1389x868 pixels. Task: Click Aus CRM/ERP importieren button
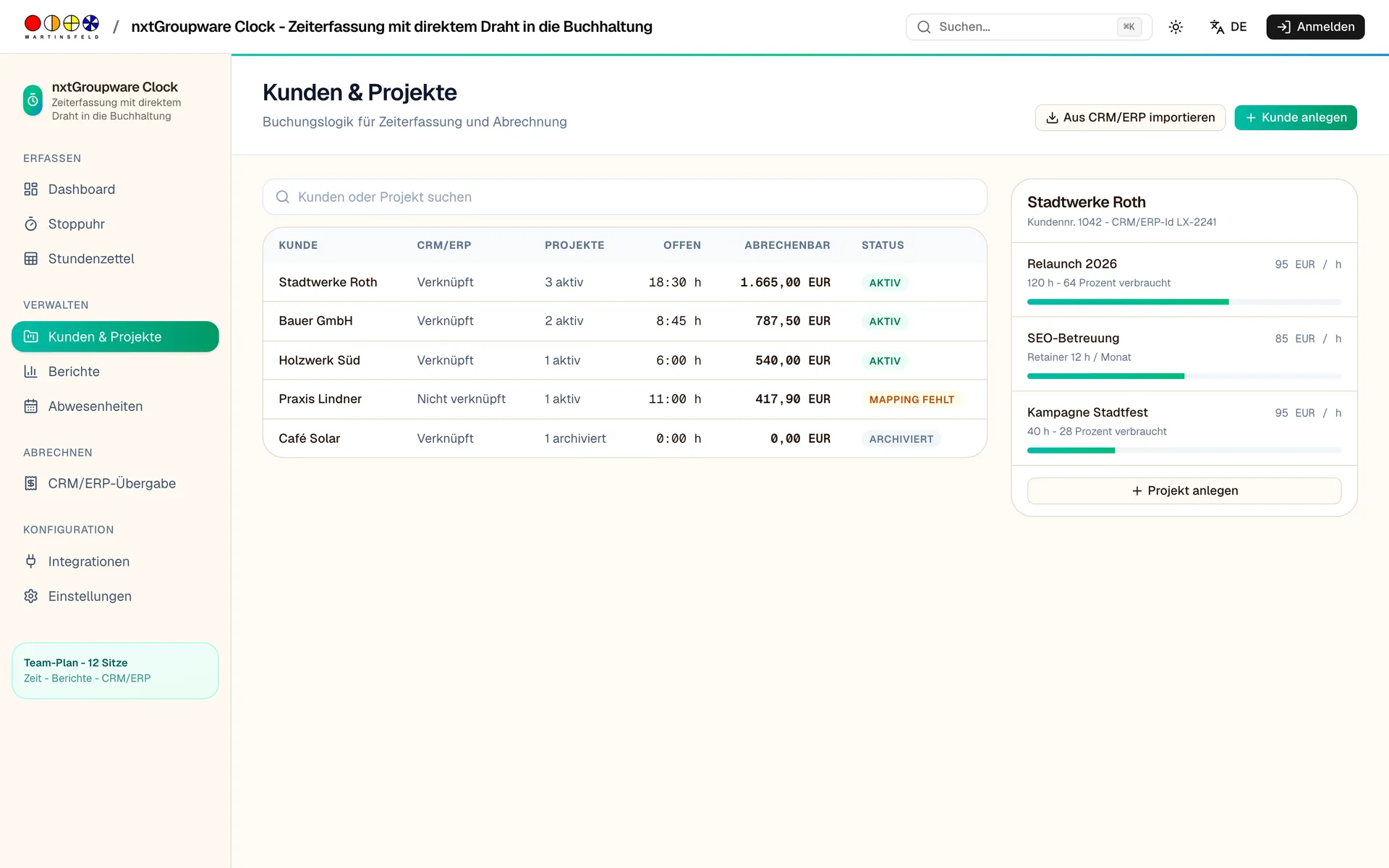pos(1130,118)
